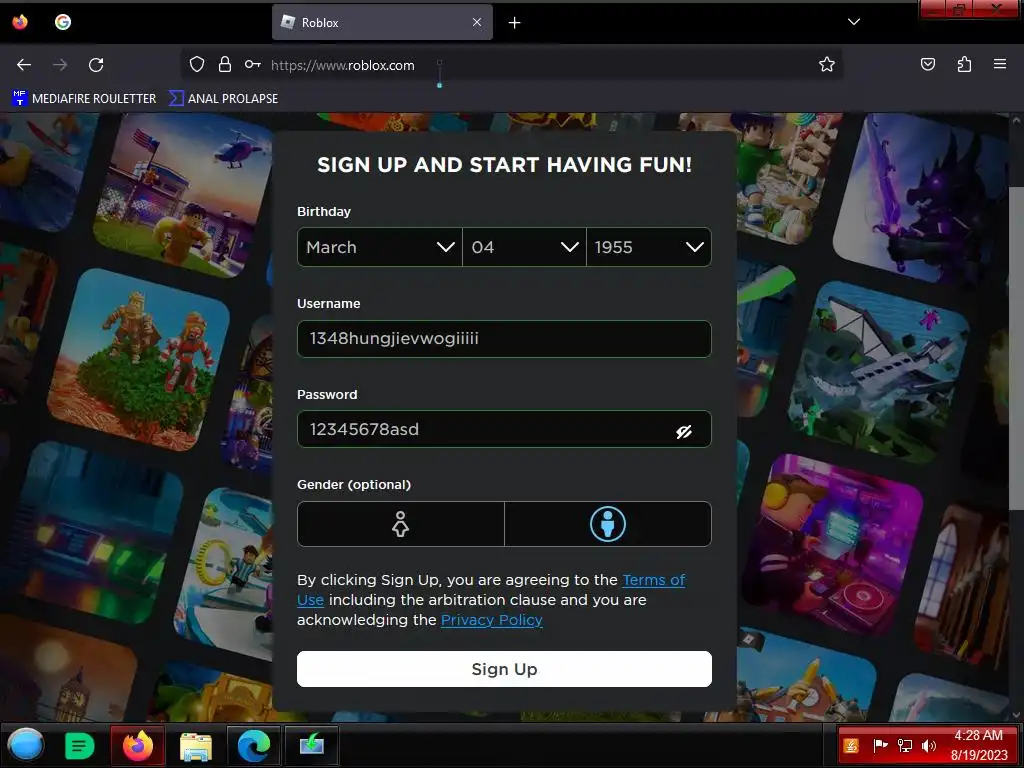Reload the current page

(96, 65)
